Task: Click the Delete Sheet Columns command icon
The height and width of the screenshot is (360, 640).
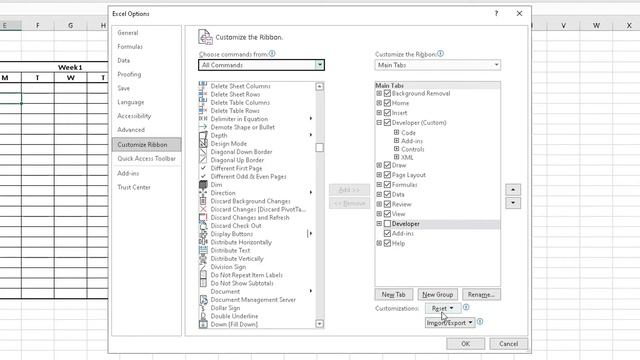Action: tap(203, 86)
